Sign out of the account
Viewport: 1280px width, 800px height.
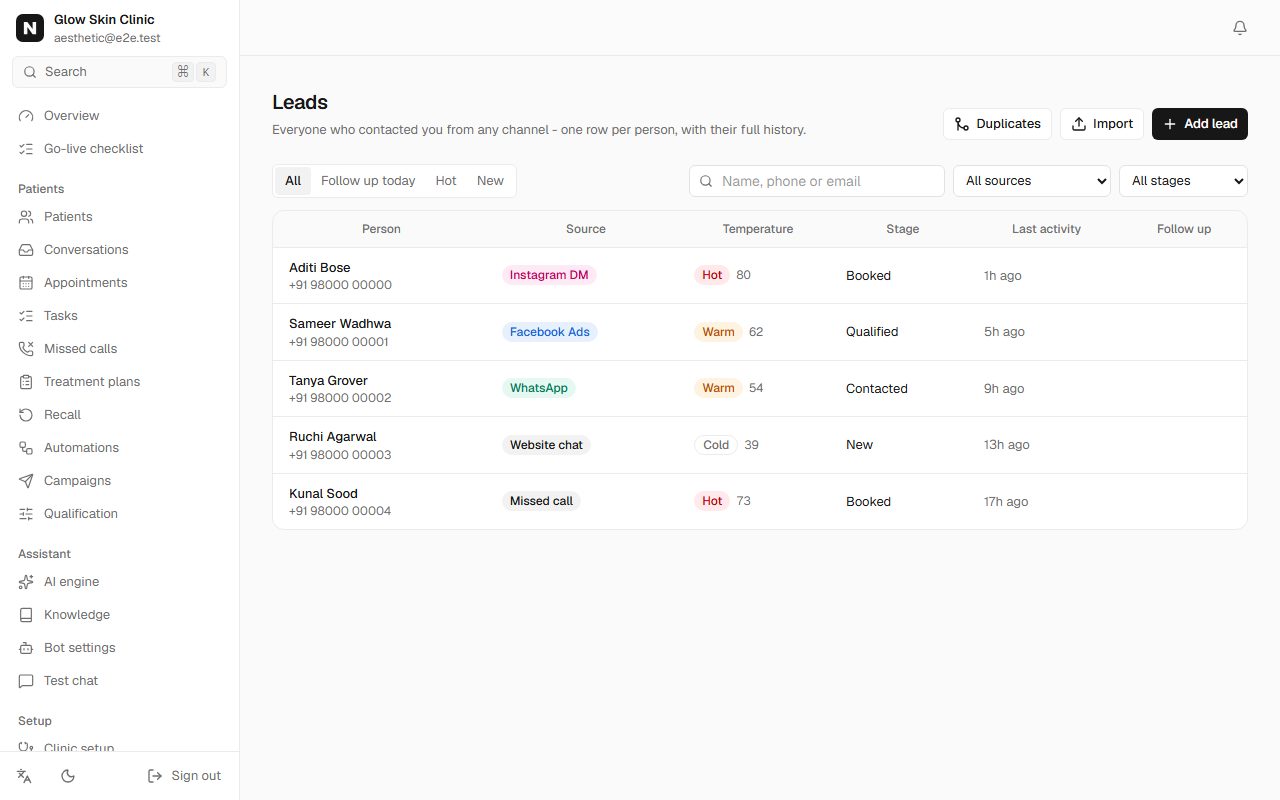click(184, 776)
